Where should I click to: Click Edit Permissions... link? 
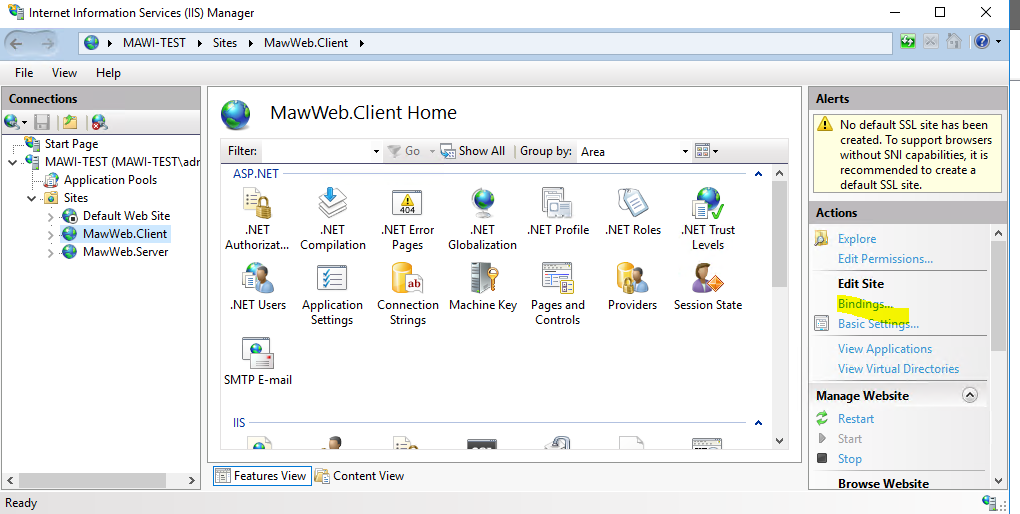coord(885,258)
